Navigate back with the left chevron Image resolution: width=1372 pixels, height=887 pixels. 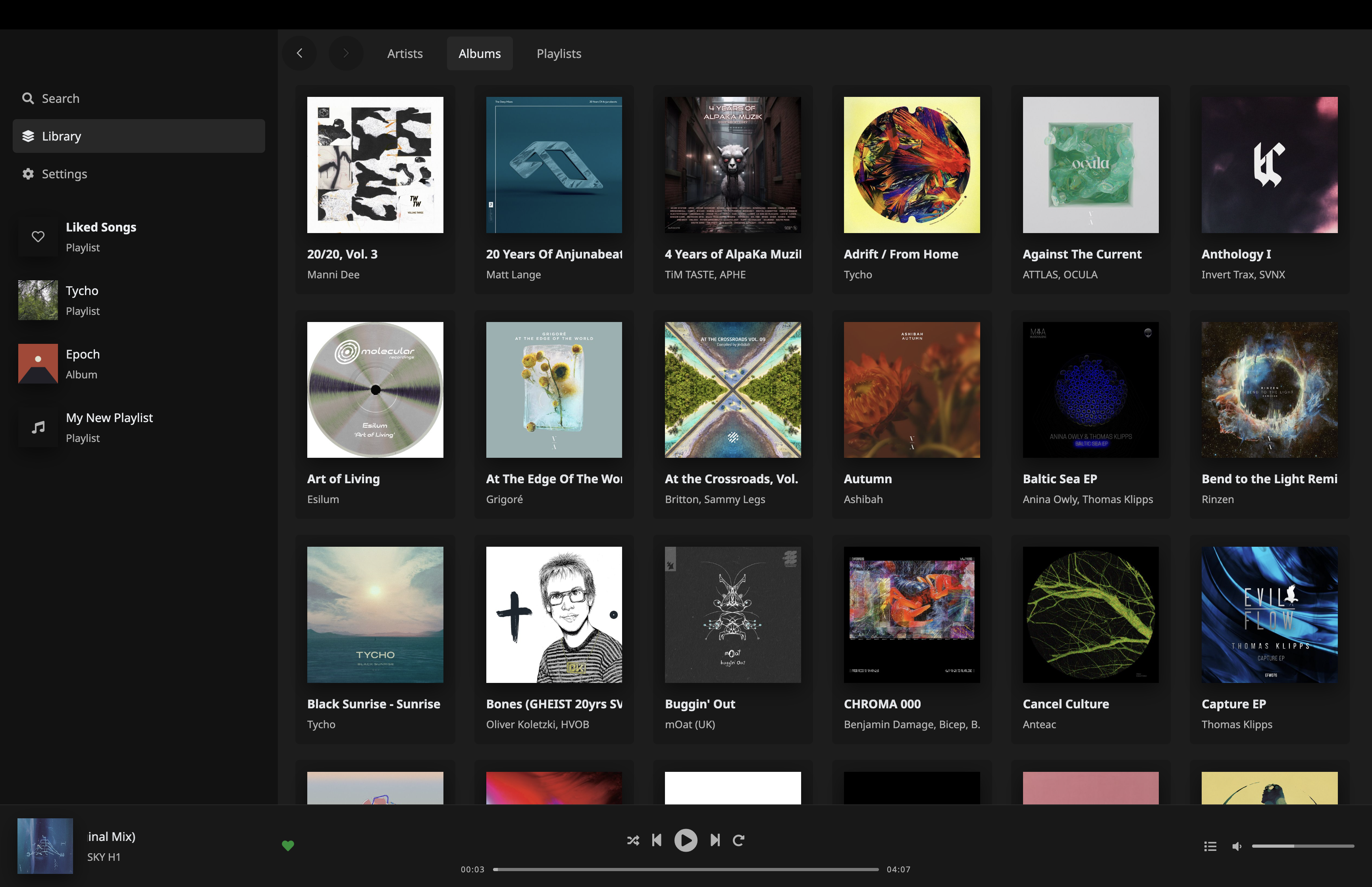click(x=299, y=53)
